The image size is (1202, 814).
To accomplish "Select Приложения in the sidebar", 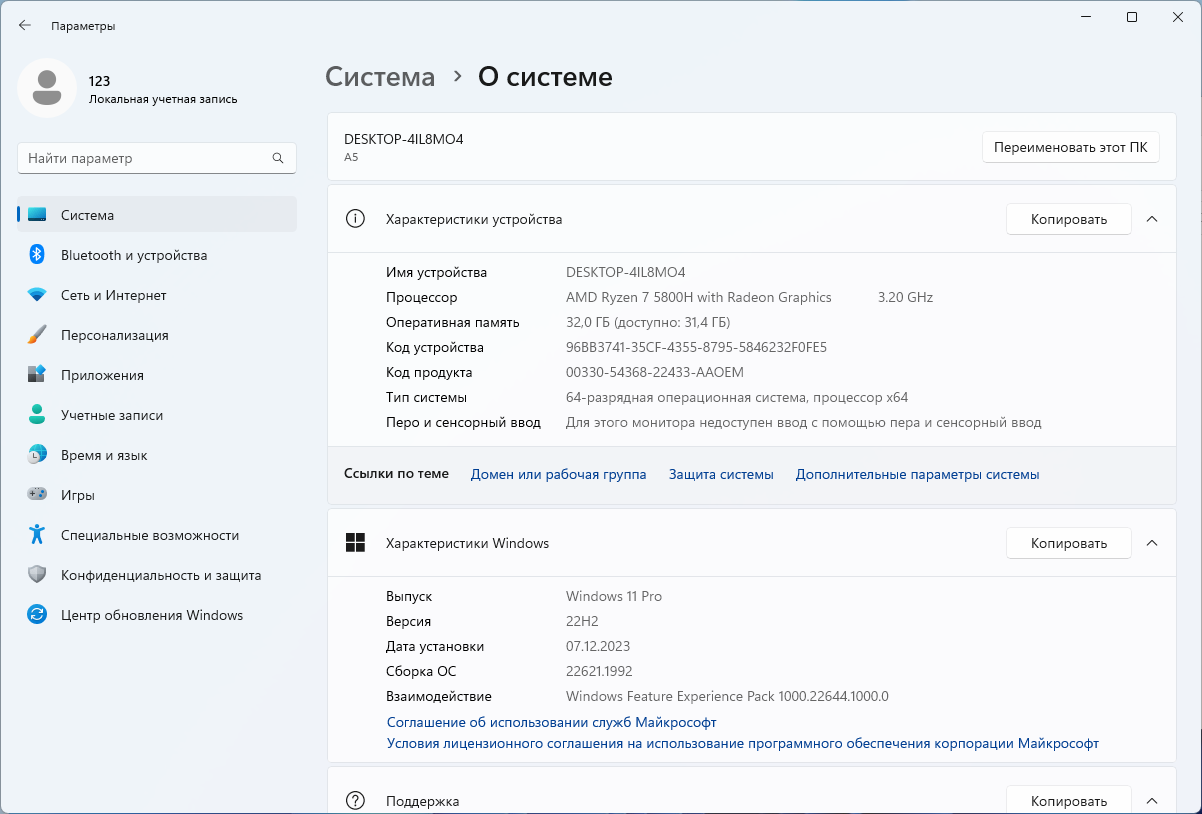I will [x=157, y=375].
